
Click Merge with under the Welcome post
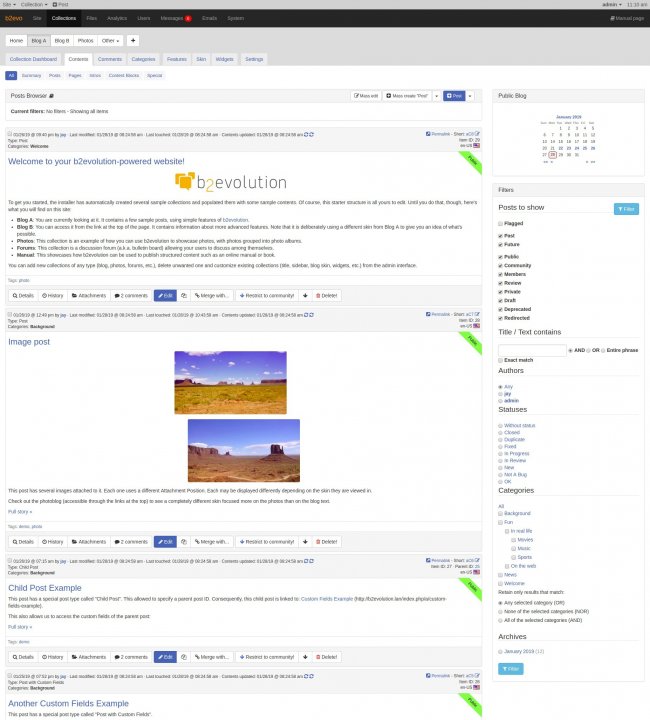(212, 296)
